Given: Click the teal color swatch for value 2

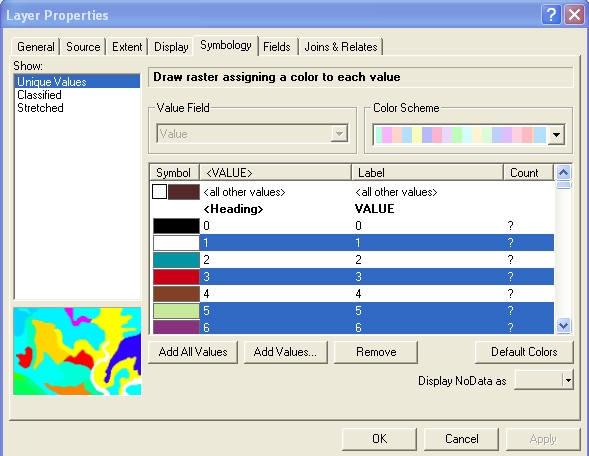Looking at the screenshot, I should pos(176,260).
